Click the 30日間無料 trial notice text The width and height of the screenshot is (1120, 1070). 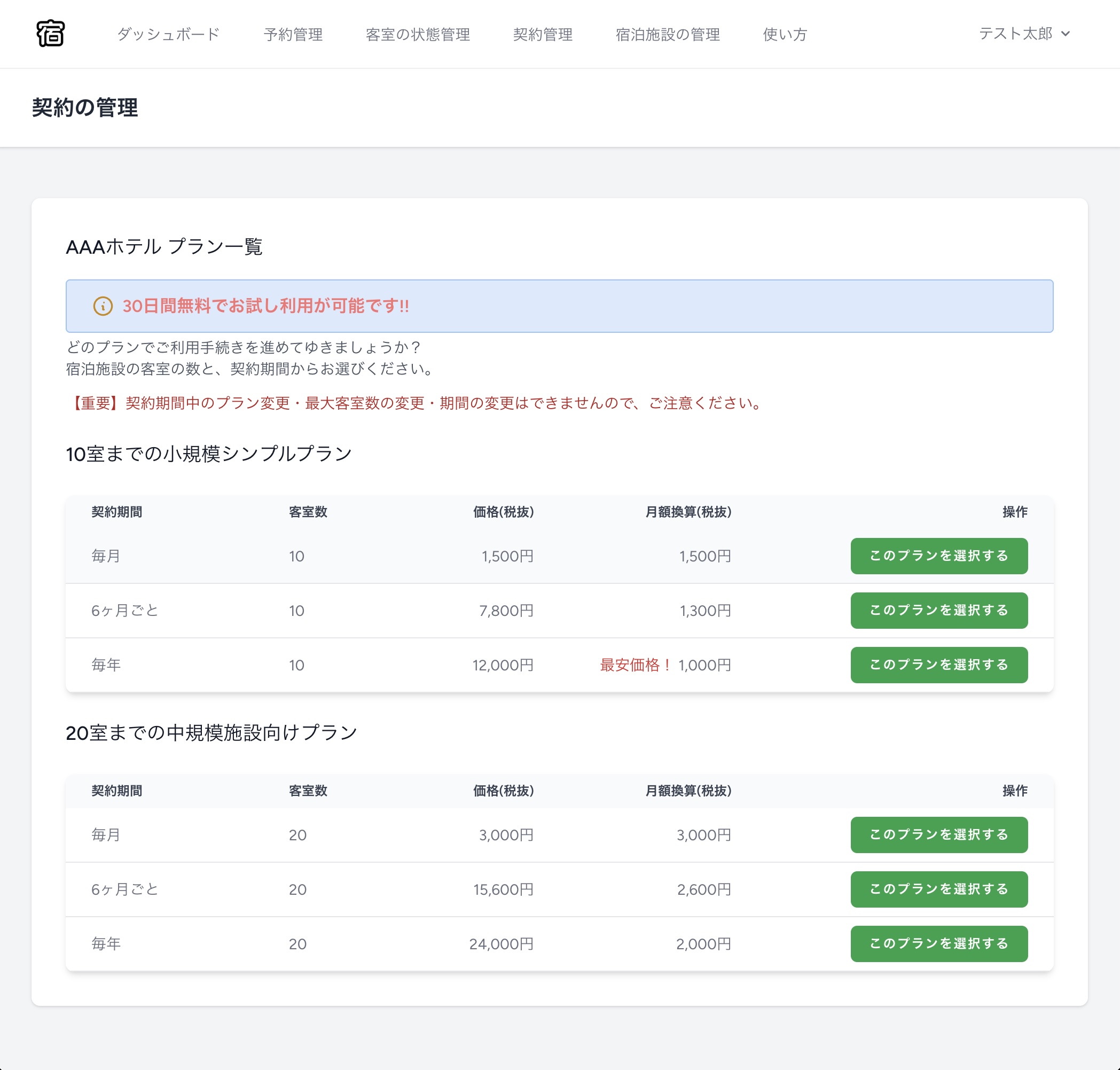coord(266,306)
